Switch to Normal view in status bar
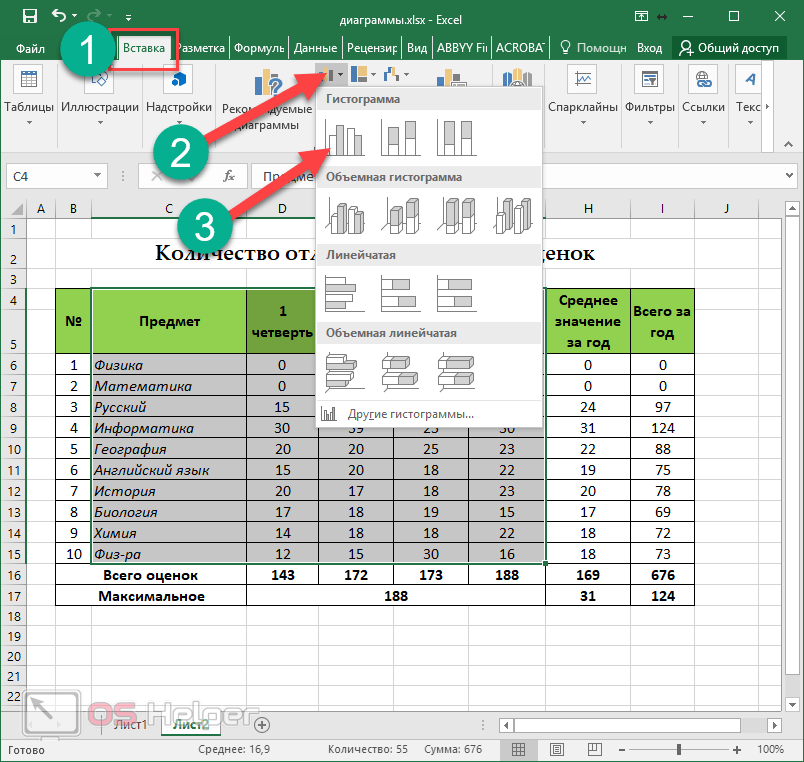This screenshot has width=804, height=762. [x=518, y=749]
